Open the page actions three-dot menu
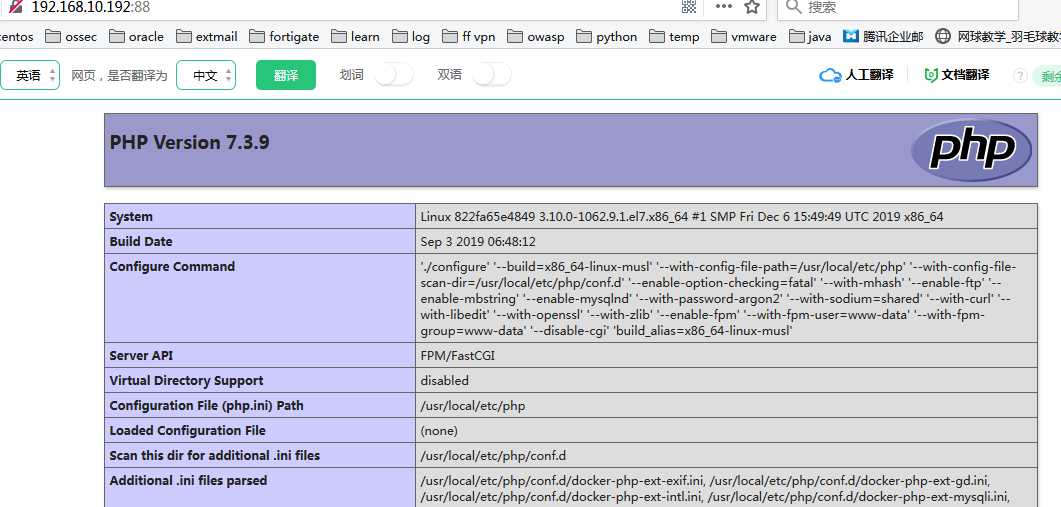This screenshot has height=507, width=1061. 723,7
